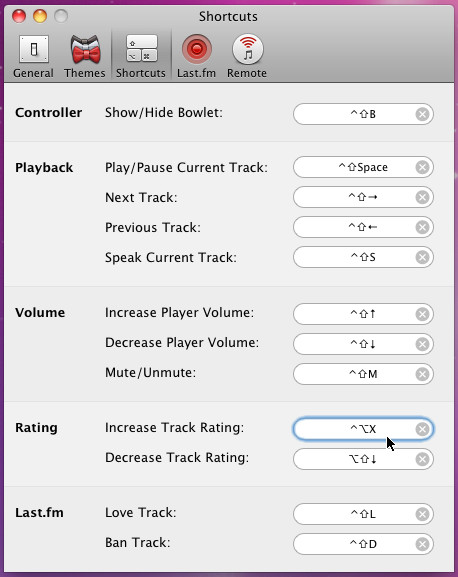Clear the Next Track shortcut
This screenshot has height=577, width=458.
[x=422, y=198]
